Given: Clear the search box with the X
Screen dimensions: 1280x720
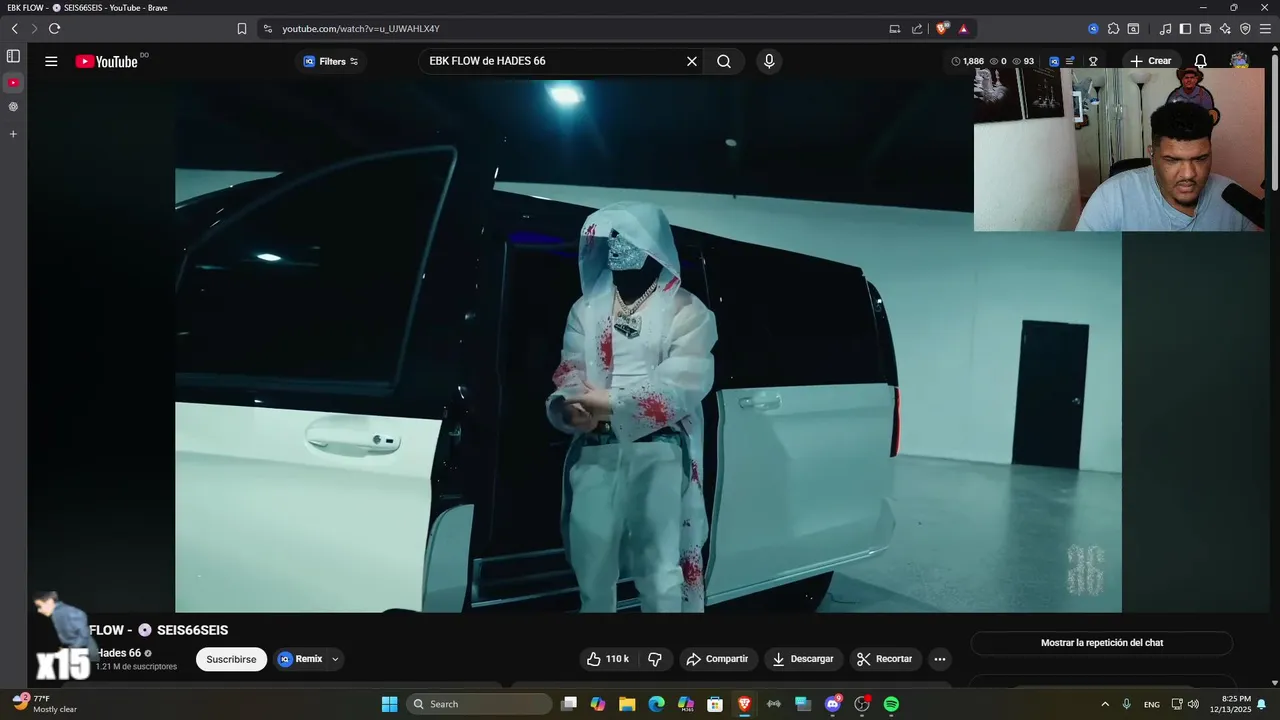Looking at the screenshot, I should pos(691,61).
